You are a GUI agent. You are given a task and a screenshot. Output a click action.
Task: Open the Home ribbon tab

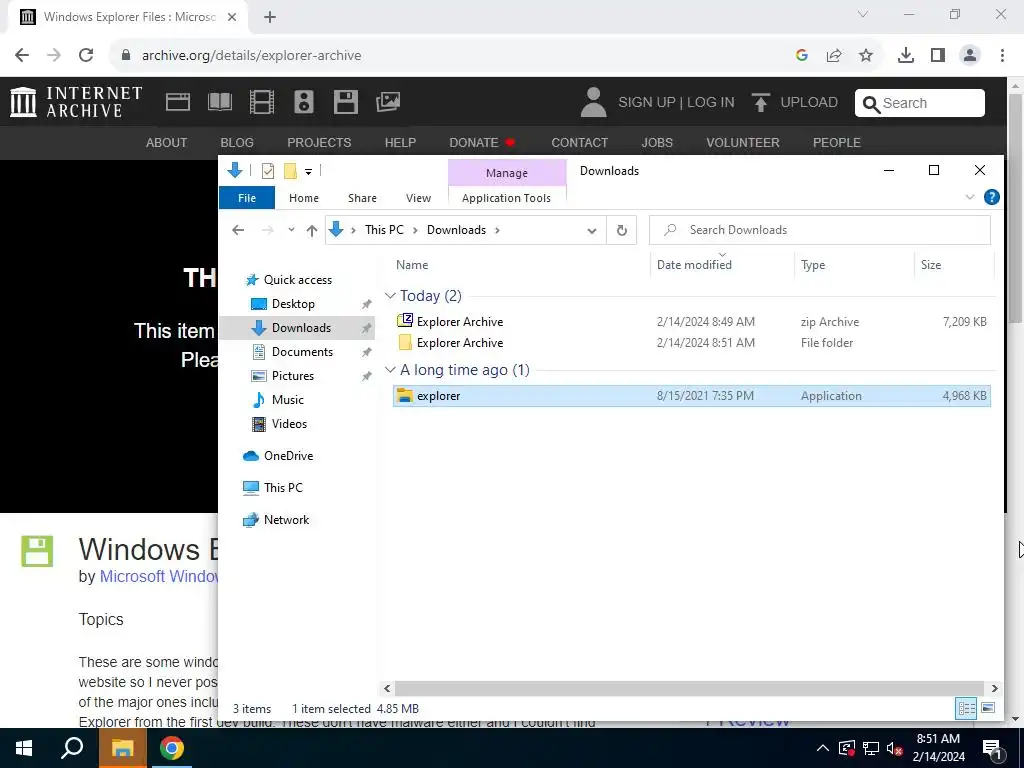point(304,198)
